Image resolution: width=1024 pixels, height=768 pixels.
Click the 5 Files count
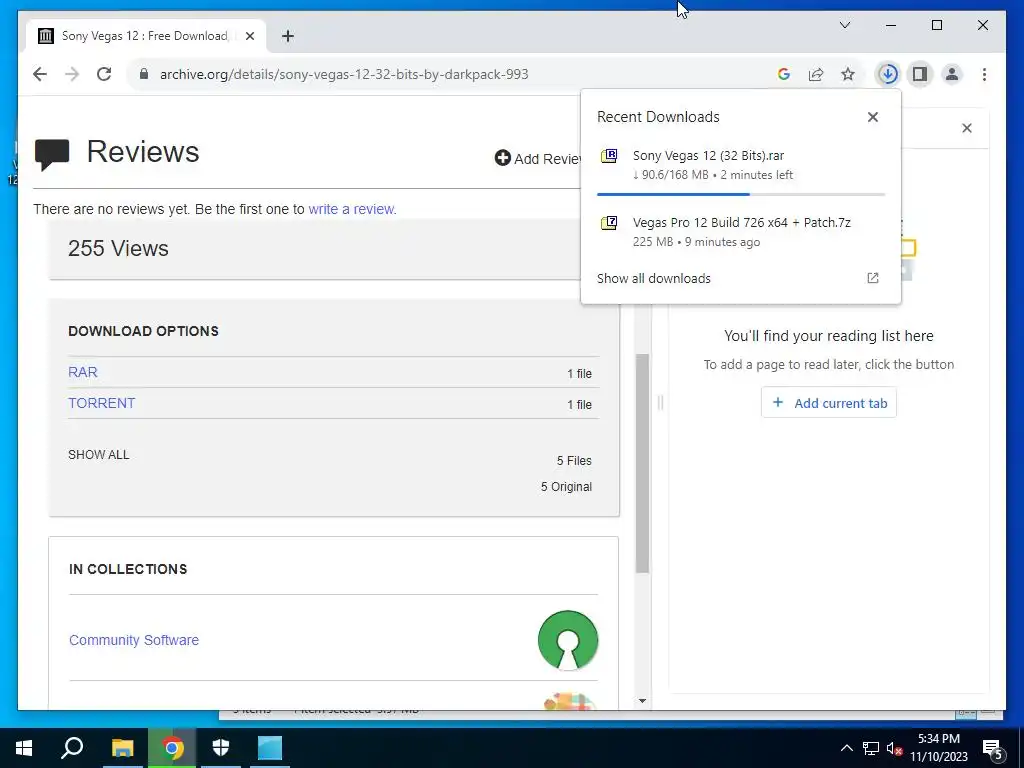point(574,461)
